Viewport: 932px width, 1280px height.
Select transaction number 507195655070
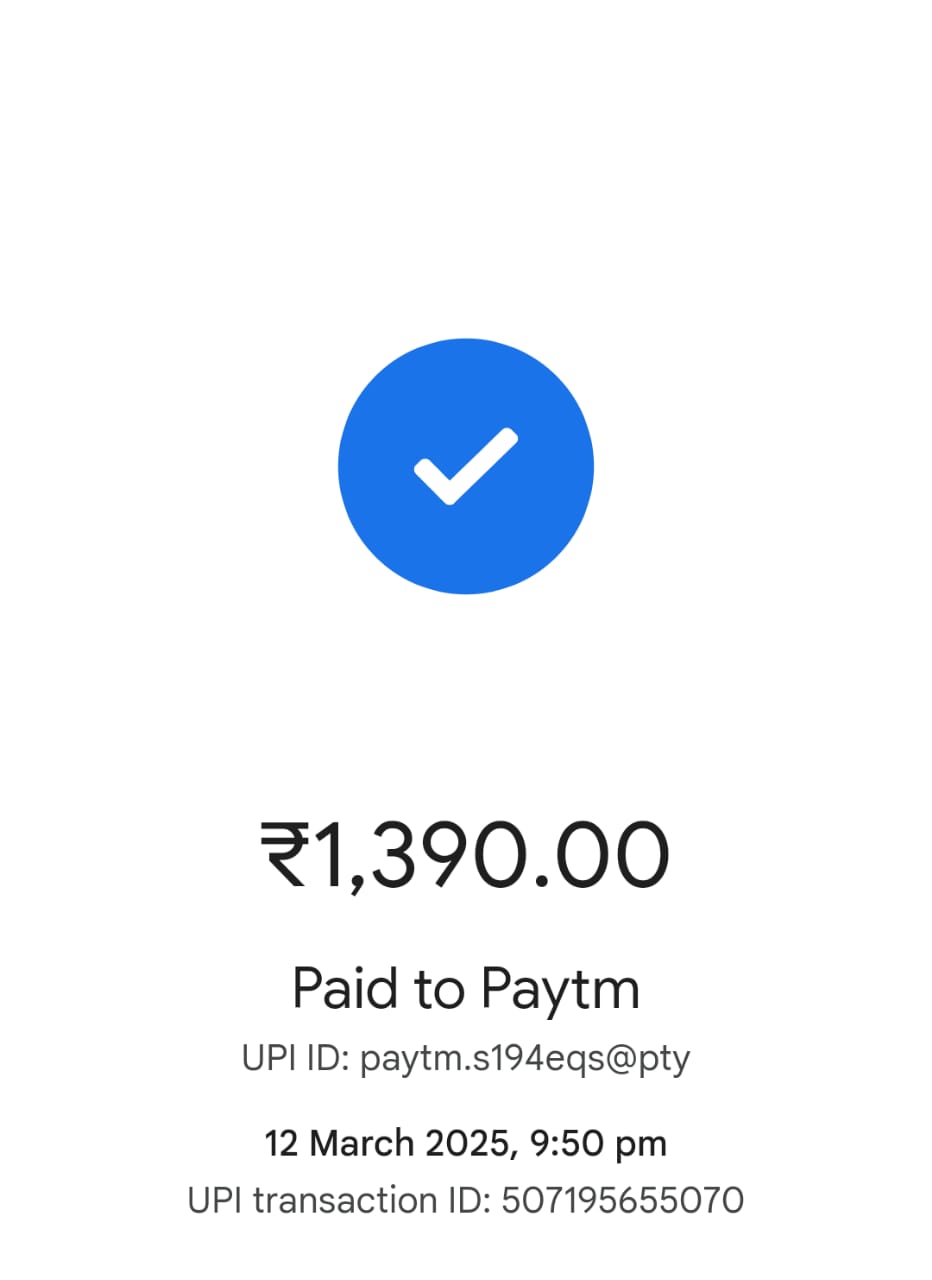pos(623,1200)
